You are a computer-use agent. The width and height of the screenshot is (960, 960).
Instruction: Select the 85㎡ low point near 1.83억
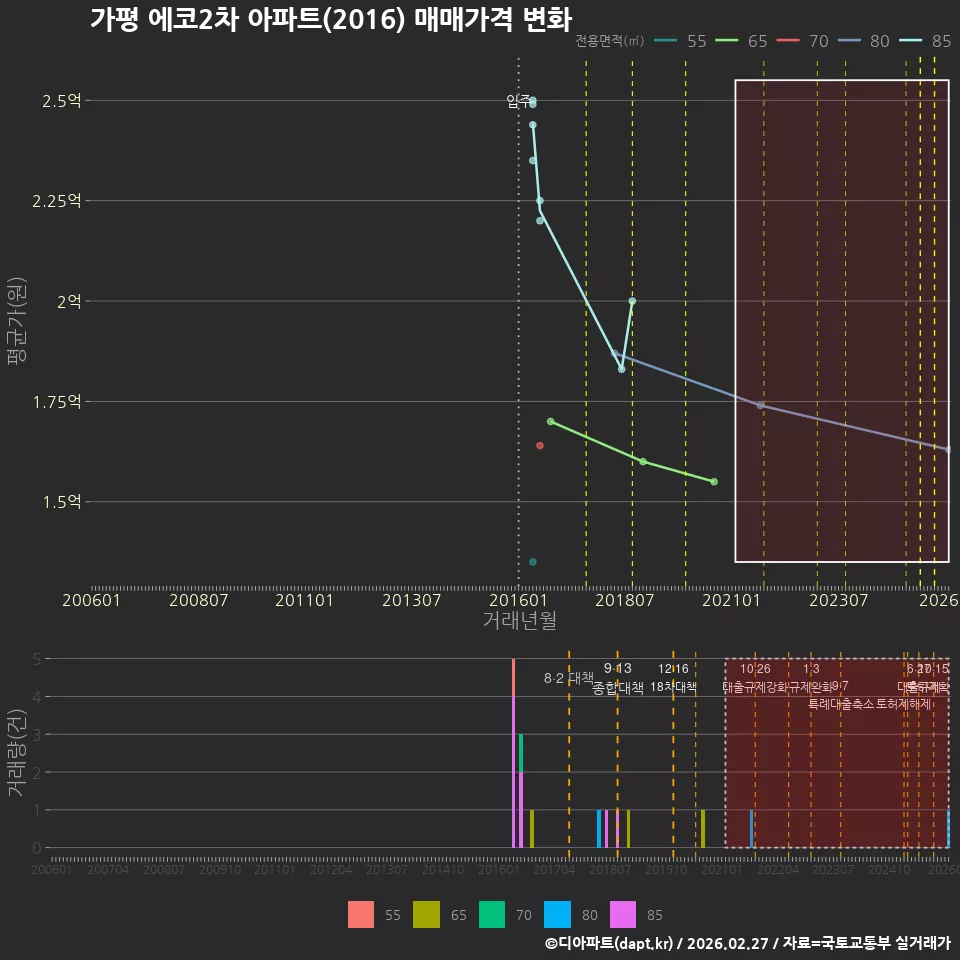[621, 369]
